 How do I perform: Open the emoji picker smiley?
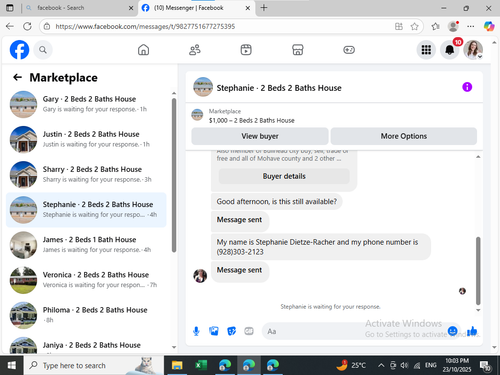click(452, 331)
